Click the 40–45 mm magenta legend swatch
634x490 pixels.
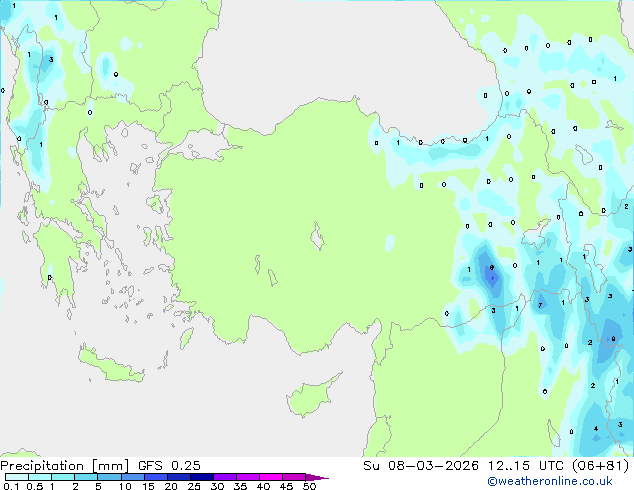(x=271, y=477)
